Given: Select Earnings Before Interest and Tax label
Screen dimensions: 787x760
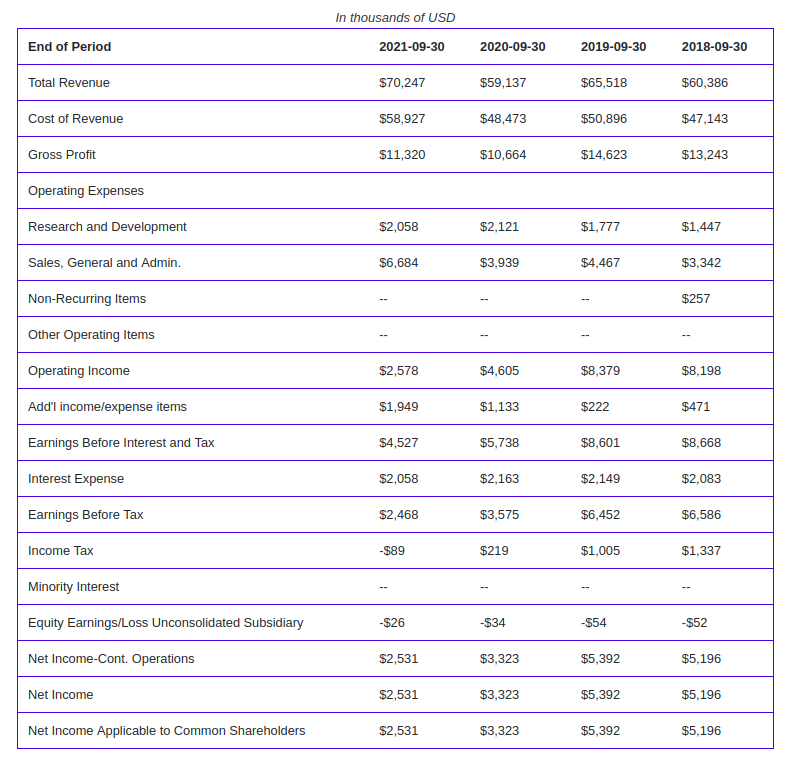Looking at the screenshot, I should pyautogui.click(x=121, y=443).
